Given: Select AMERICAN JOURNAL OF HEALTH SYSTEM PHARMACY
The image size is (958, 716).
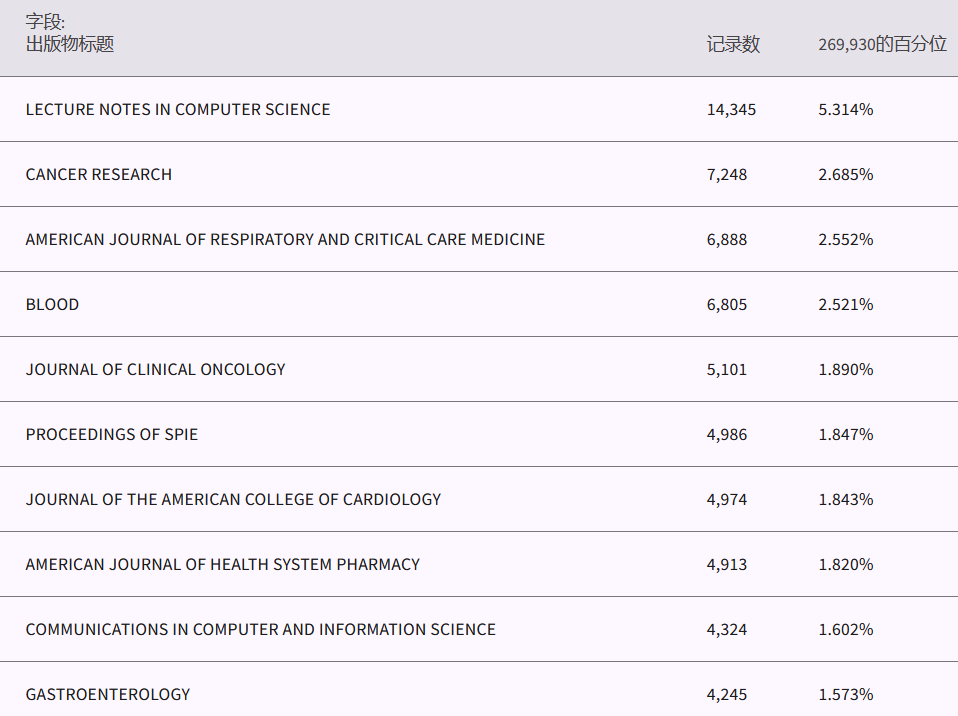Looking at the screenshot, I should point(223,564).
